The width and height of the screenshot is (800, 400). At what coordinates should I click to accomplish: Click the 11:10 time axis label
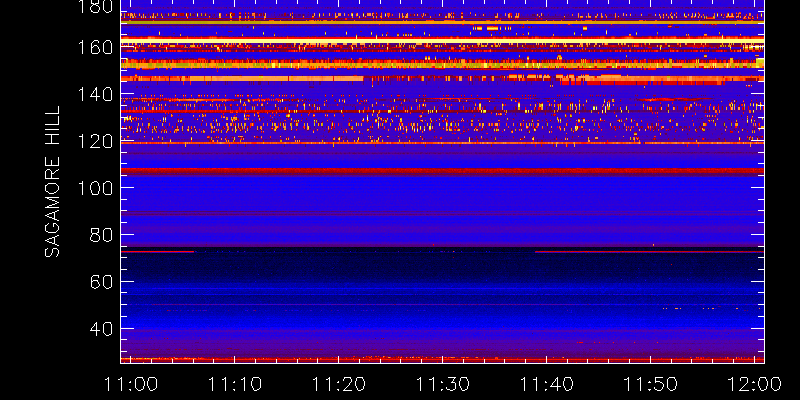point(235,384)
